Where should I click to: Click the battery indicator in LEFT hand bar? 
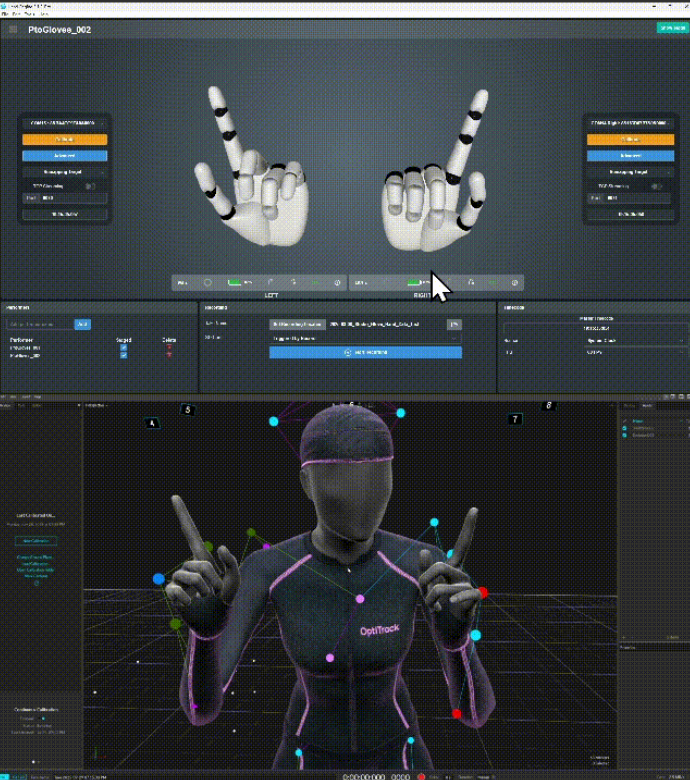tap(234, 283)
